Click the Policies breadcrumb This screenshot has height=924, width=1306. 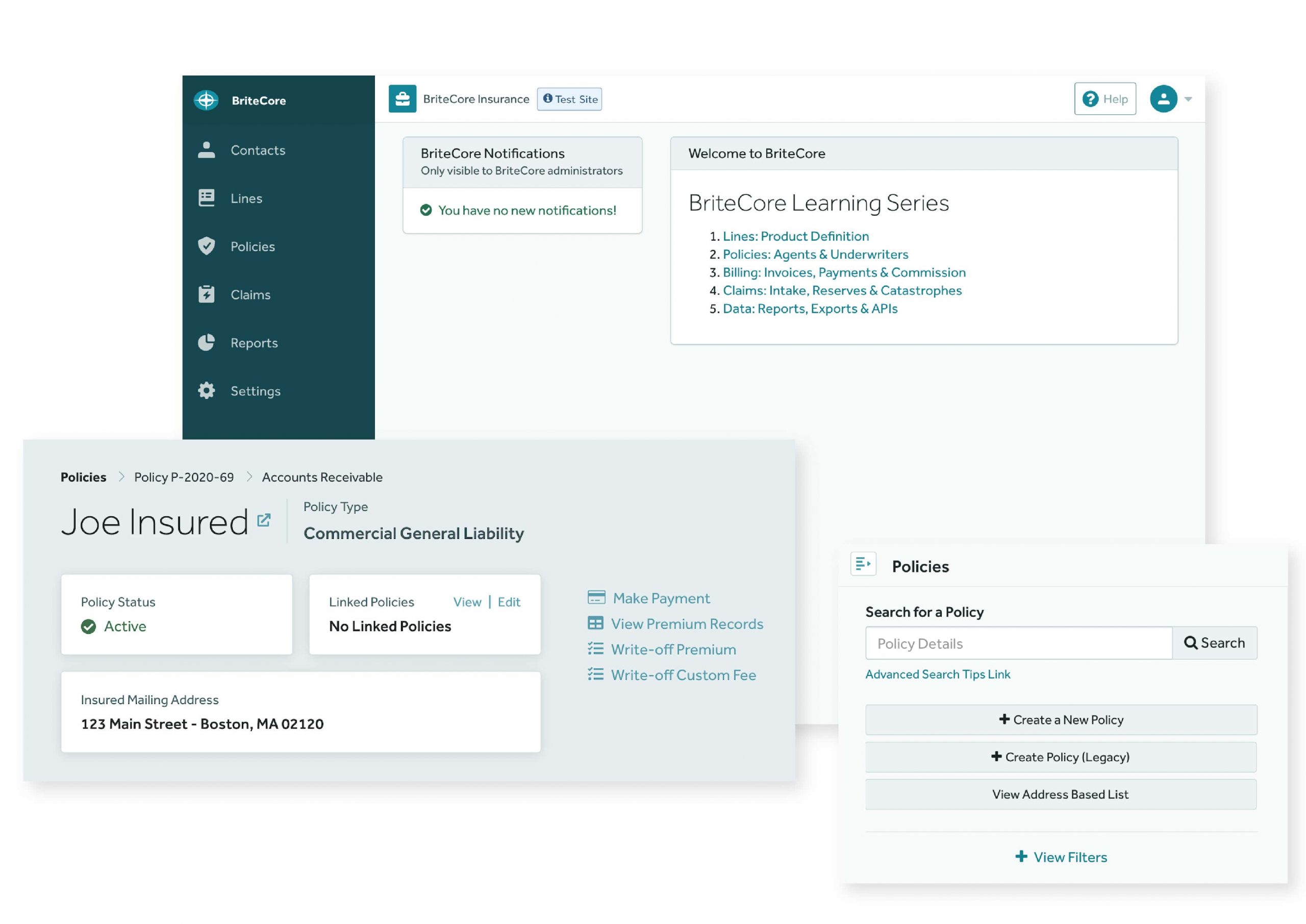click(x=83, y=477)
